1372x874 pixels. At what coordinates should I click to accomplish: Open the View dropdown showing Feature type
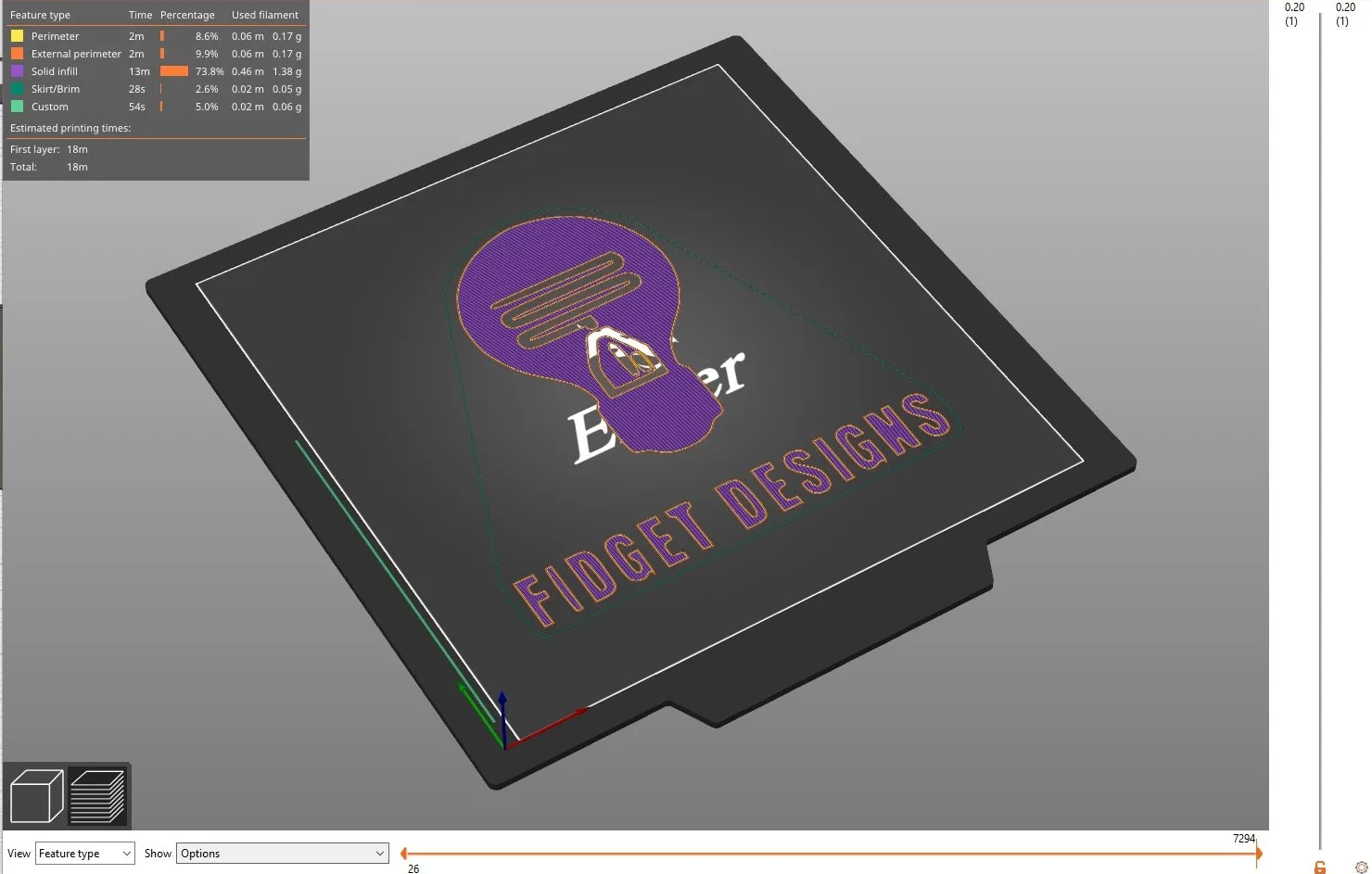coord(85,854)
